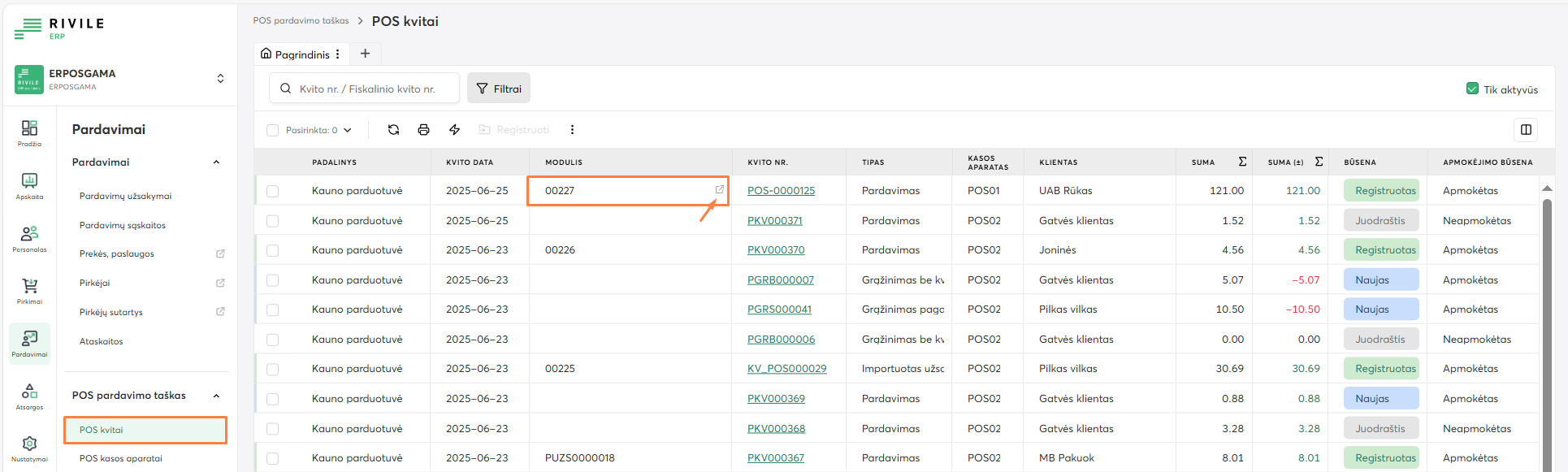Select the checkbox for receipt PKV000371 row
The image size is (1568, 472).
pos(273,221)
